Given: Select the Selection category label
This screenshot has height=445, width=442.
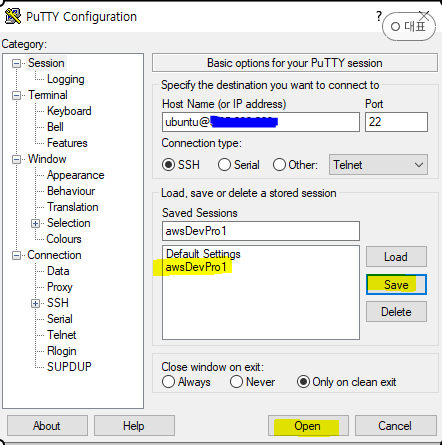Looking at the screenshot, I should [x=68, y=223].
